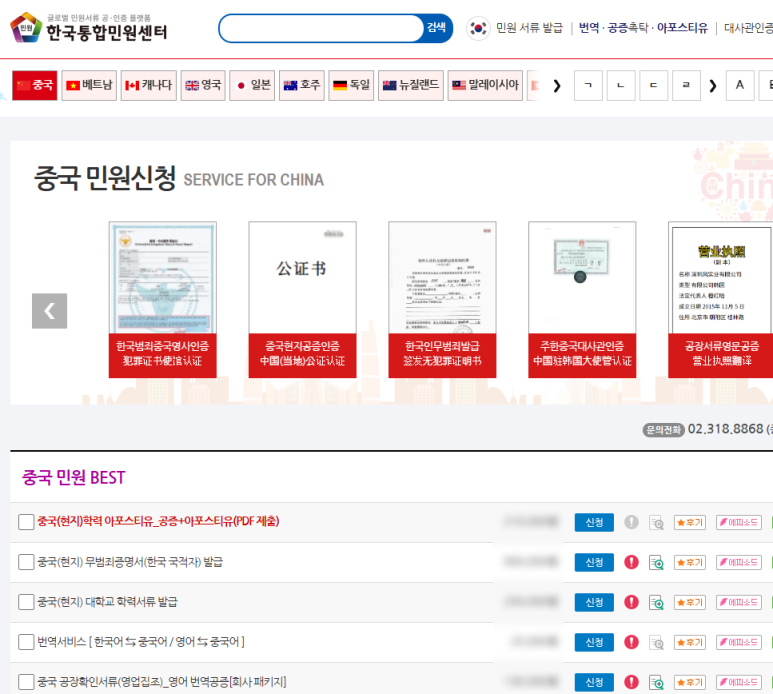Screen dimensions: 773x694
Task: View document preview icon for 대학교 학력서류
Action: (x=656, y=602)
